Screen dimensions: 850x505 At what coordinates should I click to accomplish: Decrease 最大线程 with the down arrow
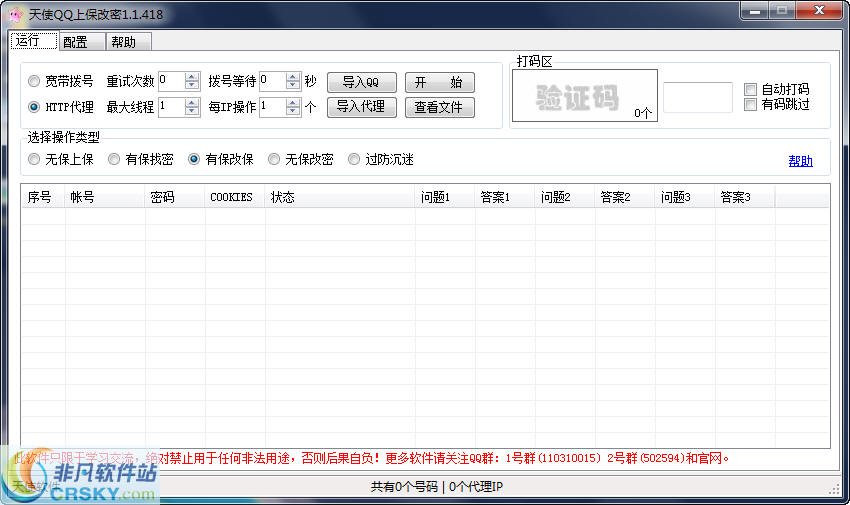(192, 112)
